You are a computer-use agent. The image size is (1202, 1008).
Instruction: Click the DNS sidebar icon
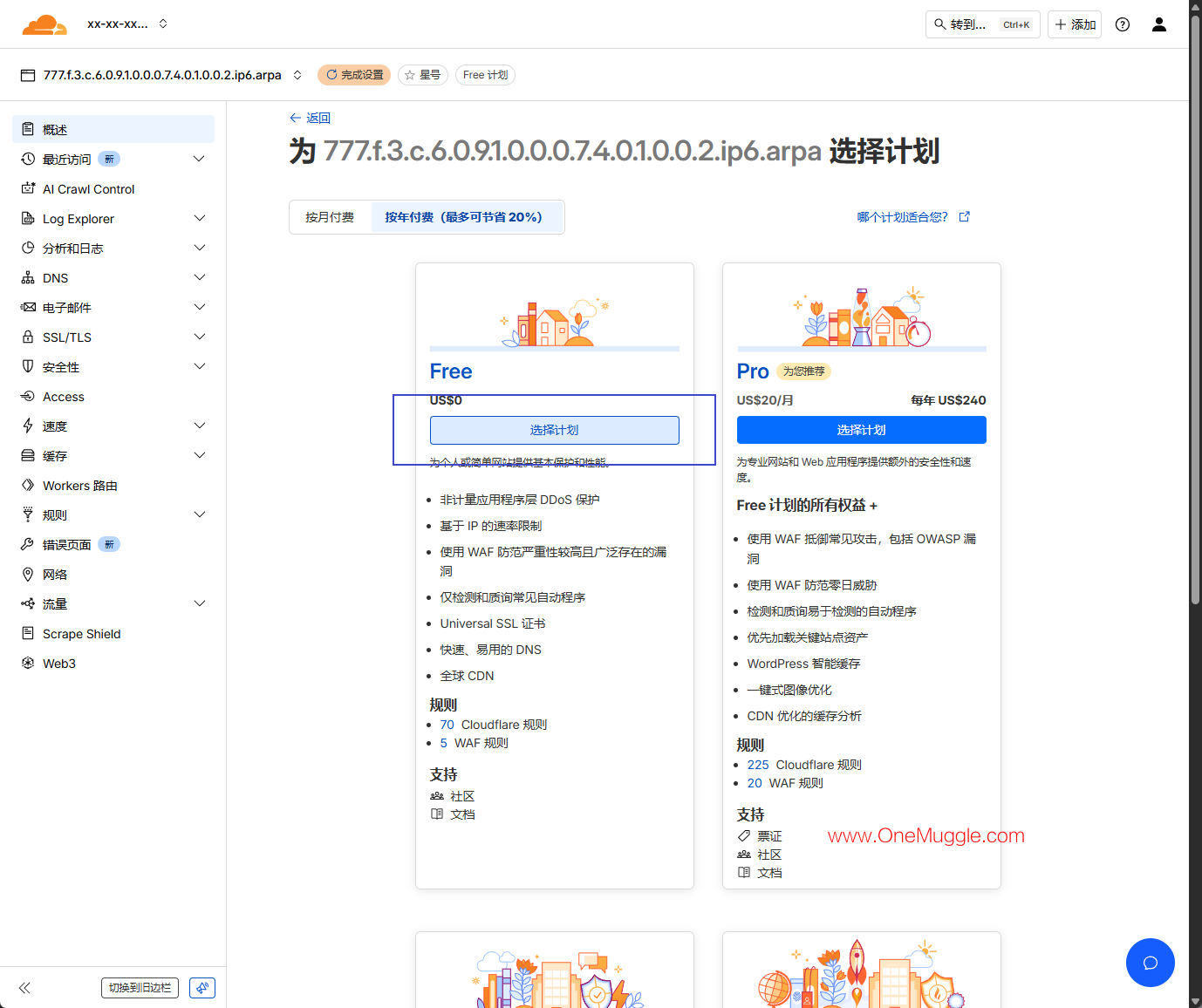point(28,277)
